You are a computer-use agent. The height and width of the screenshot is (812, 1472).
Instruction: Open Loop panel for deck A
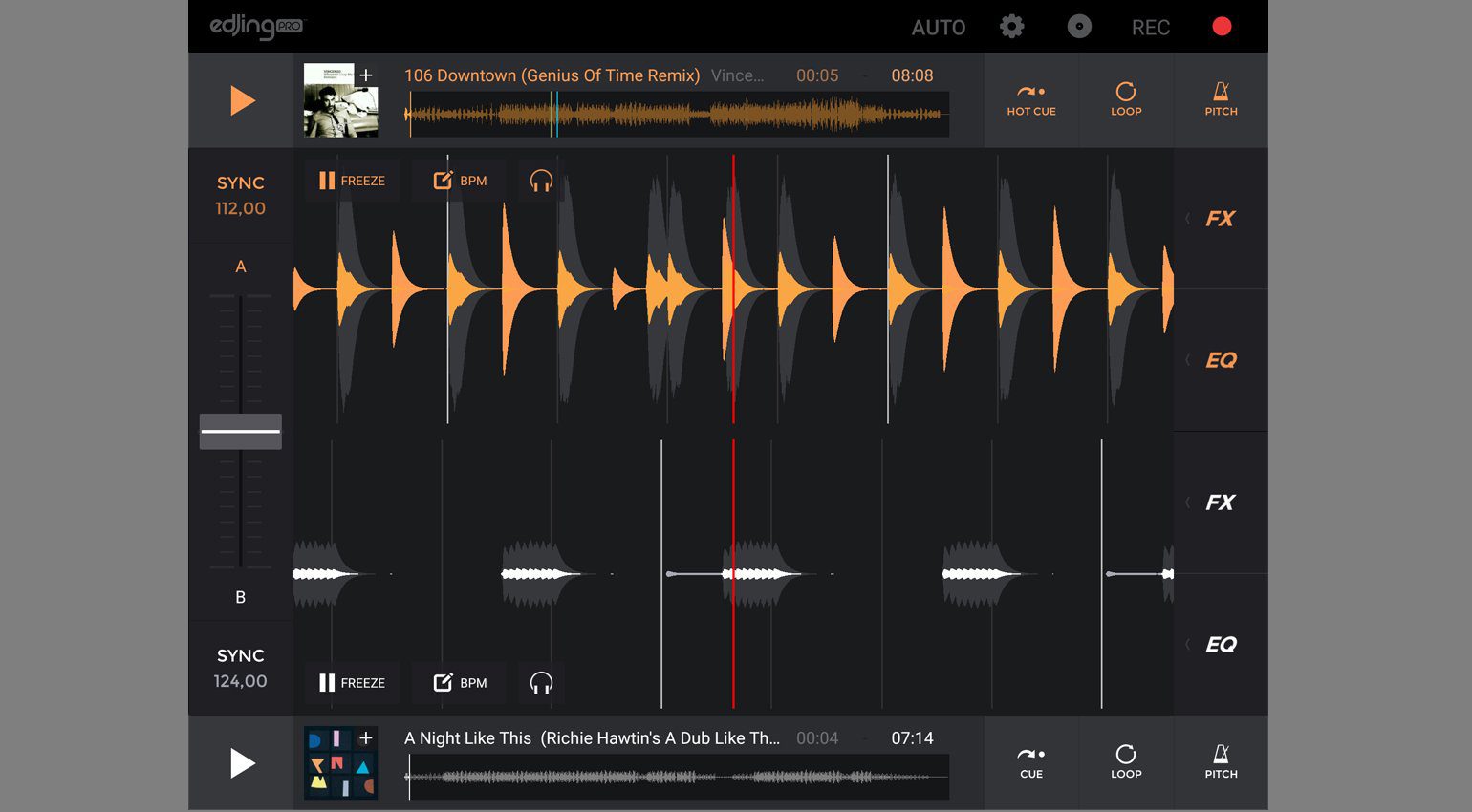(x=1126, y=100)
